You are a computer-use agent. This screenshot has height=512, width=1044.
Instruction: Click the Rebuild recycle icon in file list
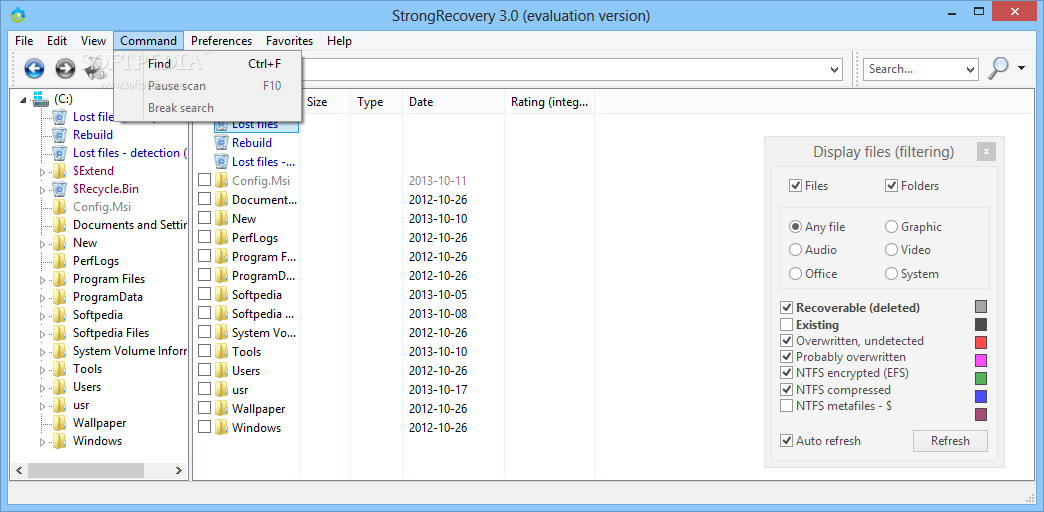221,142
